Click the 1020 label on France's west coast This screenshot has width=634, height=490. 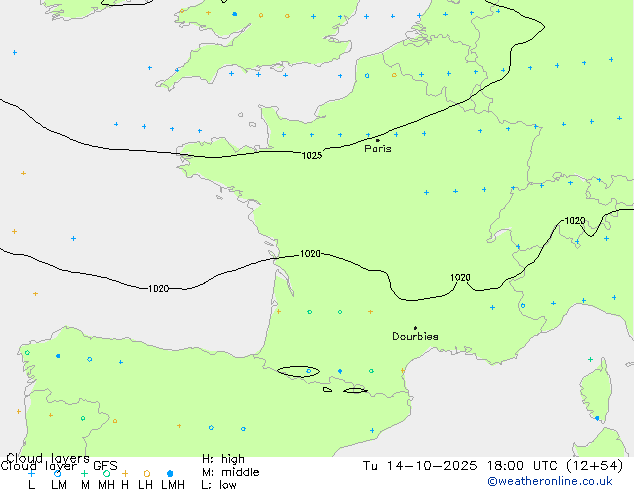(310, 253)
